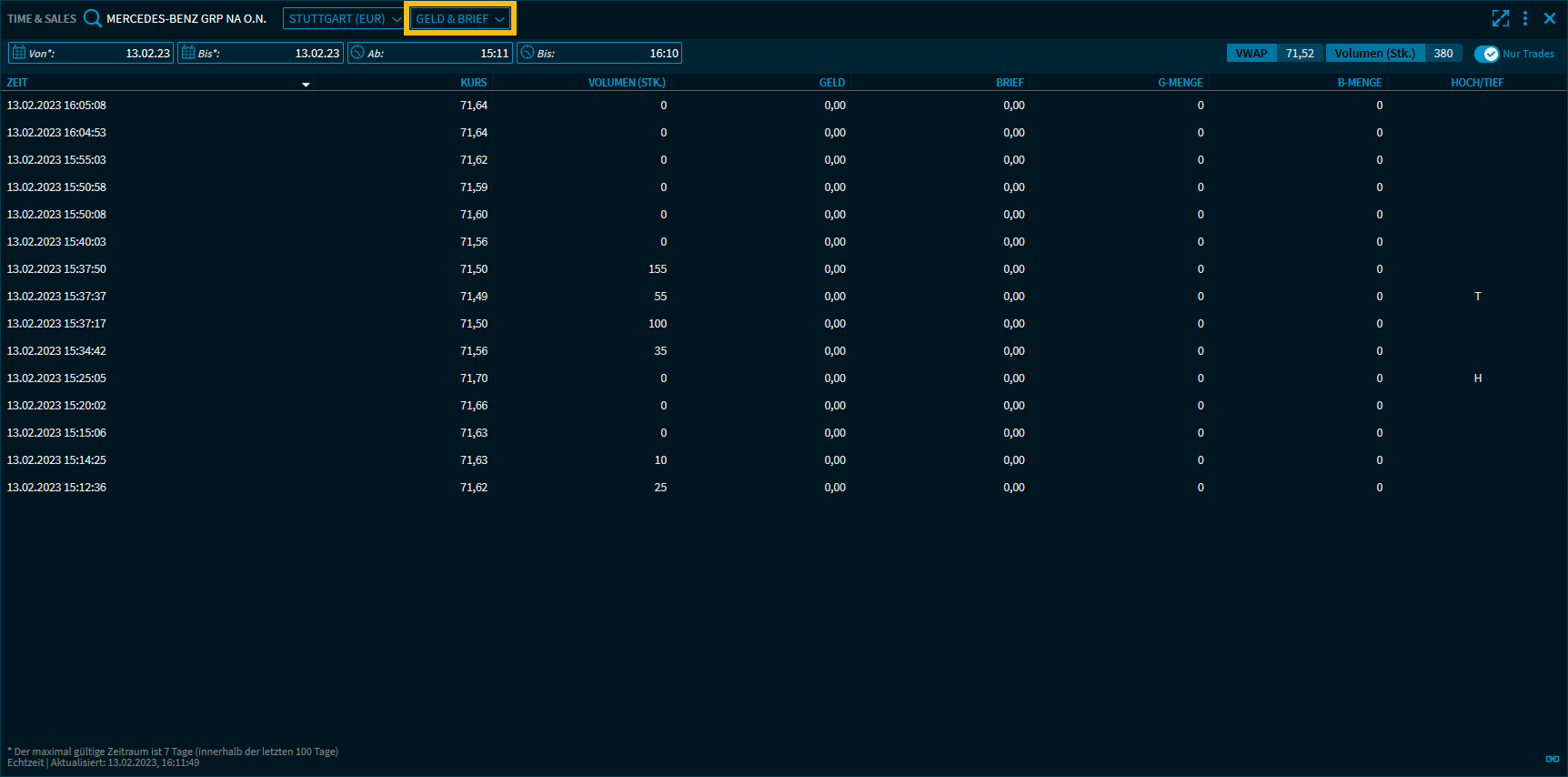Click the link chain icon at bottom right

point(1552,759)
